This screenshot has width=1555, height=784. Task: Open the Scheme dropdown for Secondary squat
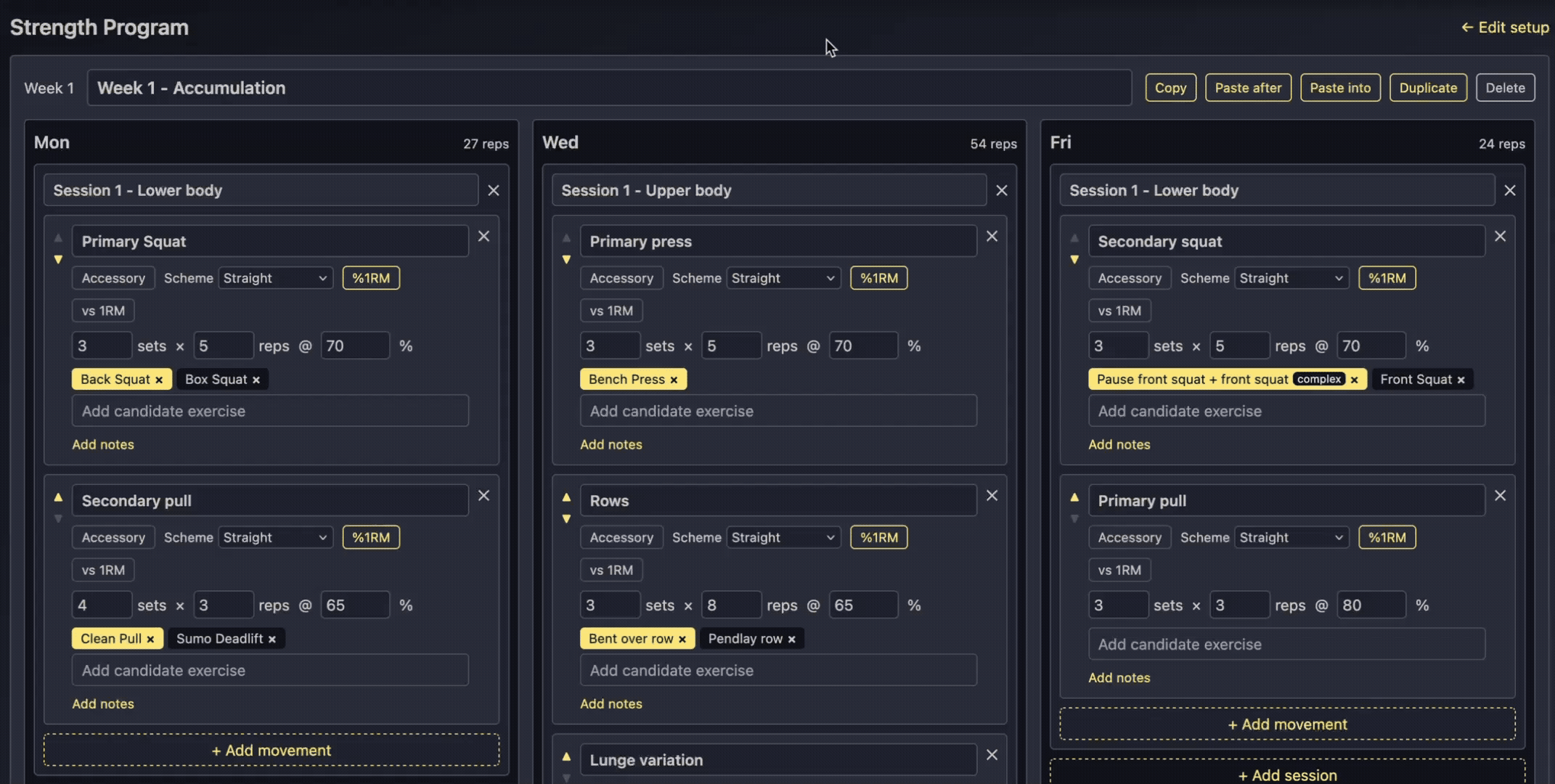click(1291, 277)
